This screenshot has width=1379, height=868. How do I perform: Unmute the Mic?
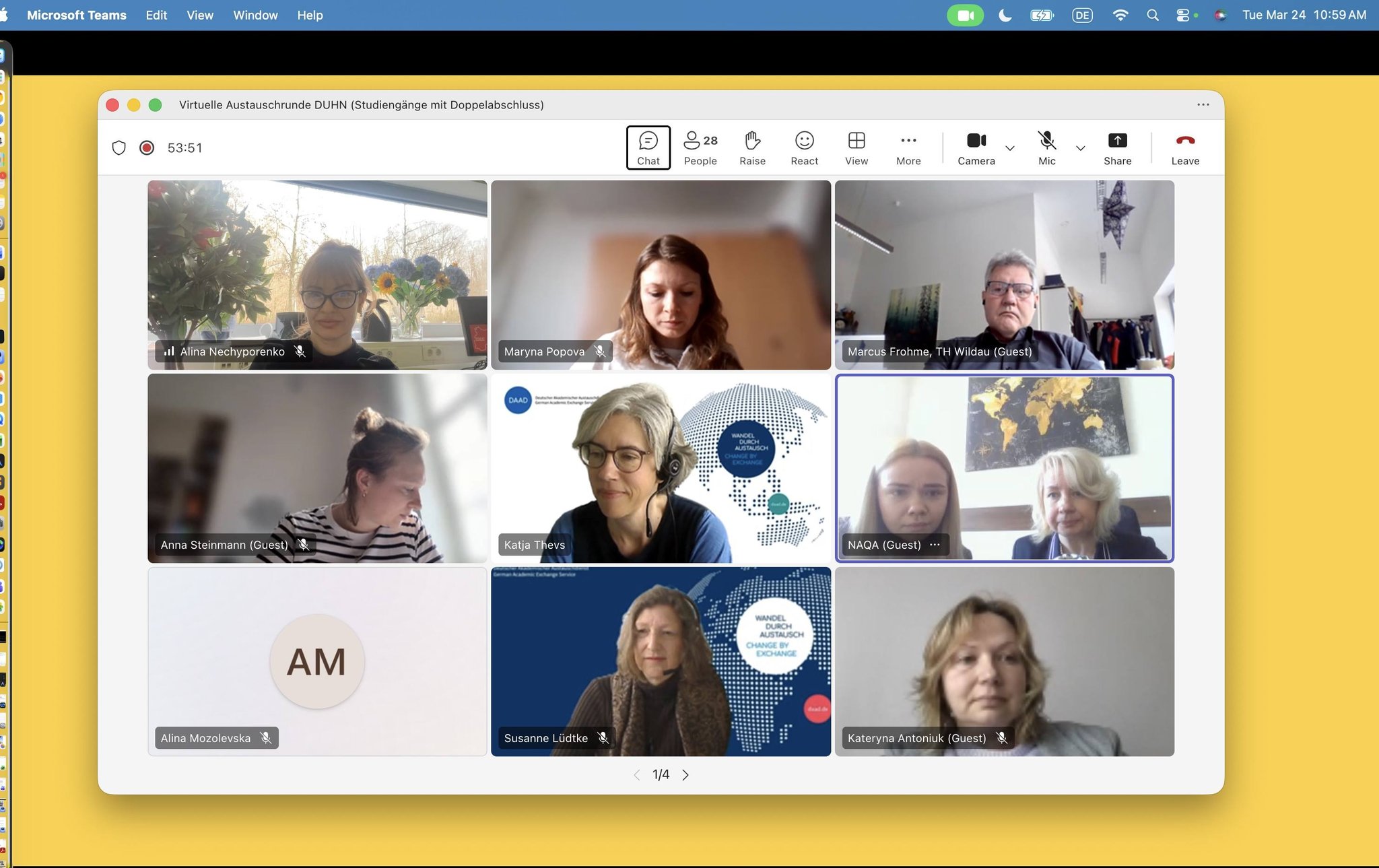(1046, 148)
